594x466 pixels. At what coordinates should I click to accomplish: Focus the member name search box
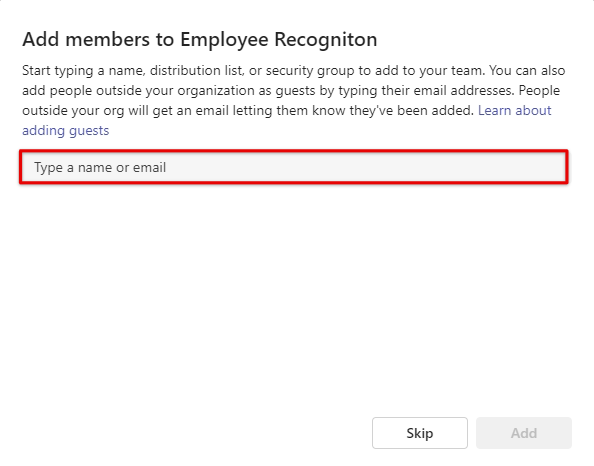(294, 167)
